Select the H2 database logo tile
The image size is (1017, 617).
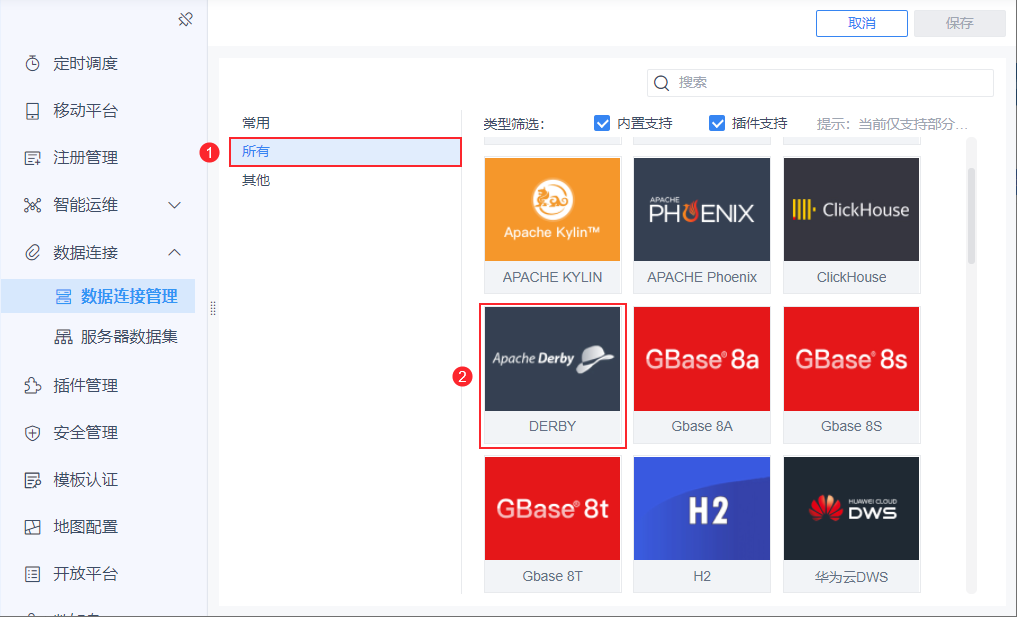pyautogui.click(x=702, y=509)
